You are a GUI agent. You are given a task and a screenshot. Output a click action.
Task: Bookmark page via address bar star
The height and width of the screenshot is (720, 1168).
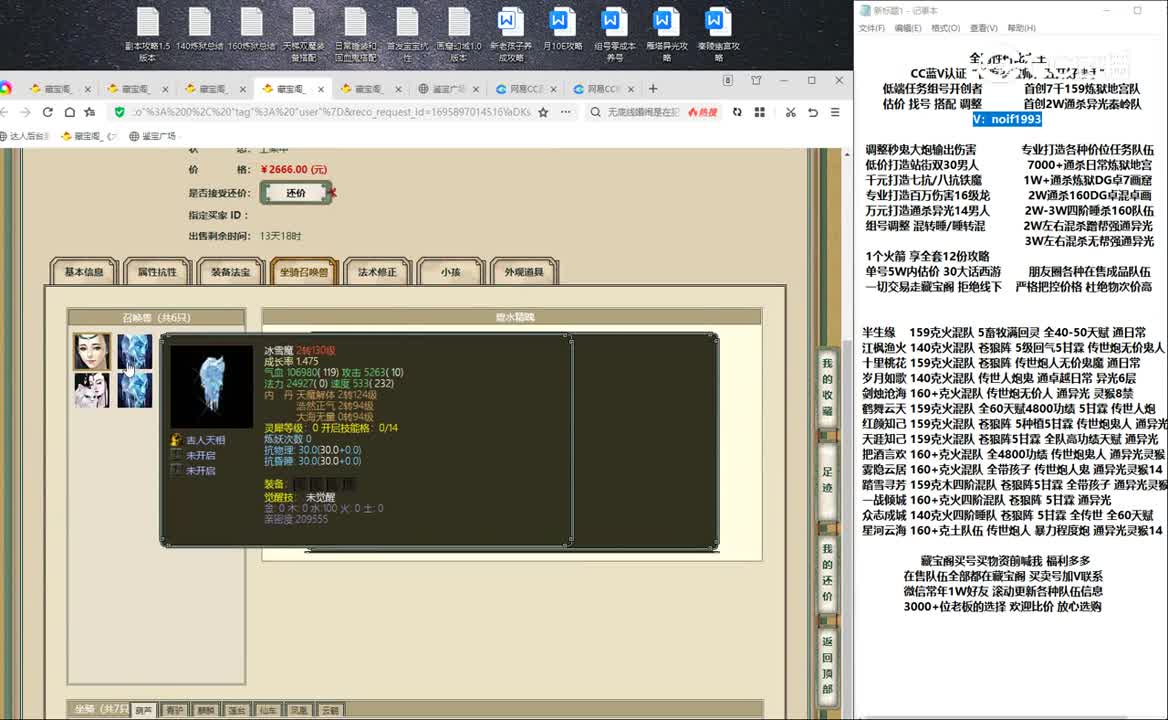tap(543, 112)
